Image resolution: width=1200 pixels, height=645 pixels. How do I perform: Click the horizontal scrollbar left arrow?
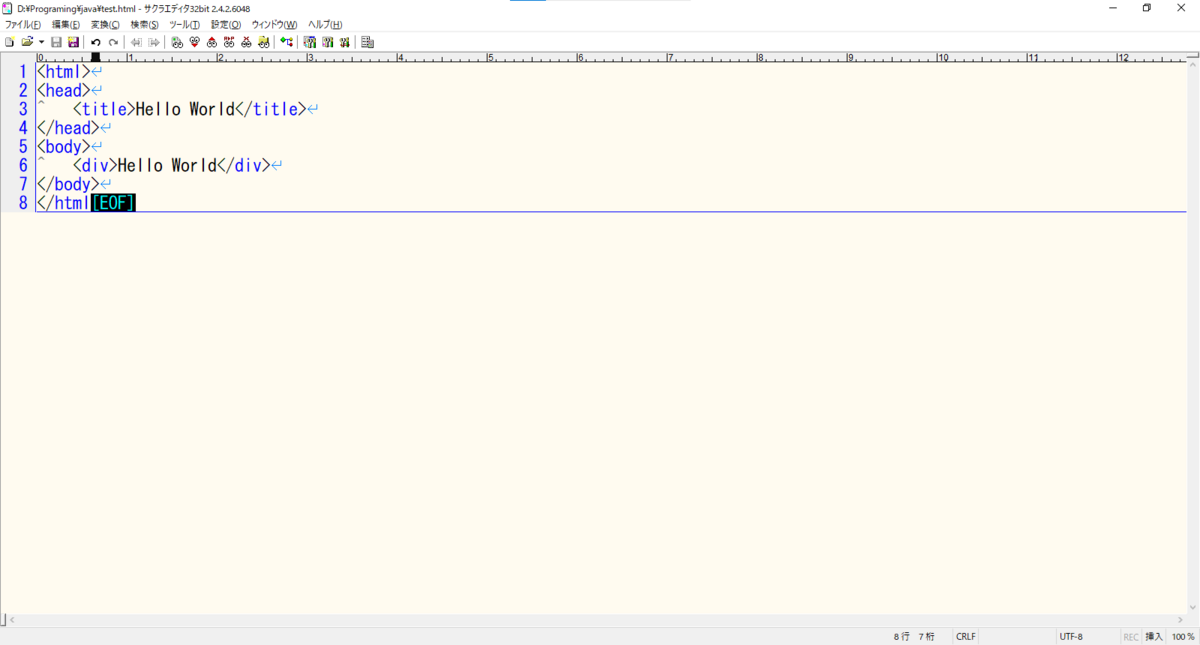click(x=12, y=620)
